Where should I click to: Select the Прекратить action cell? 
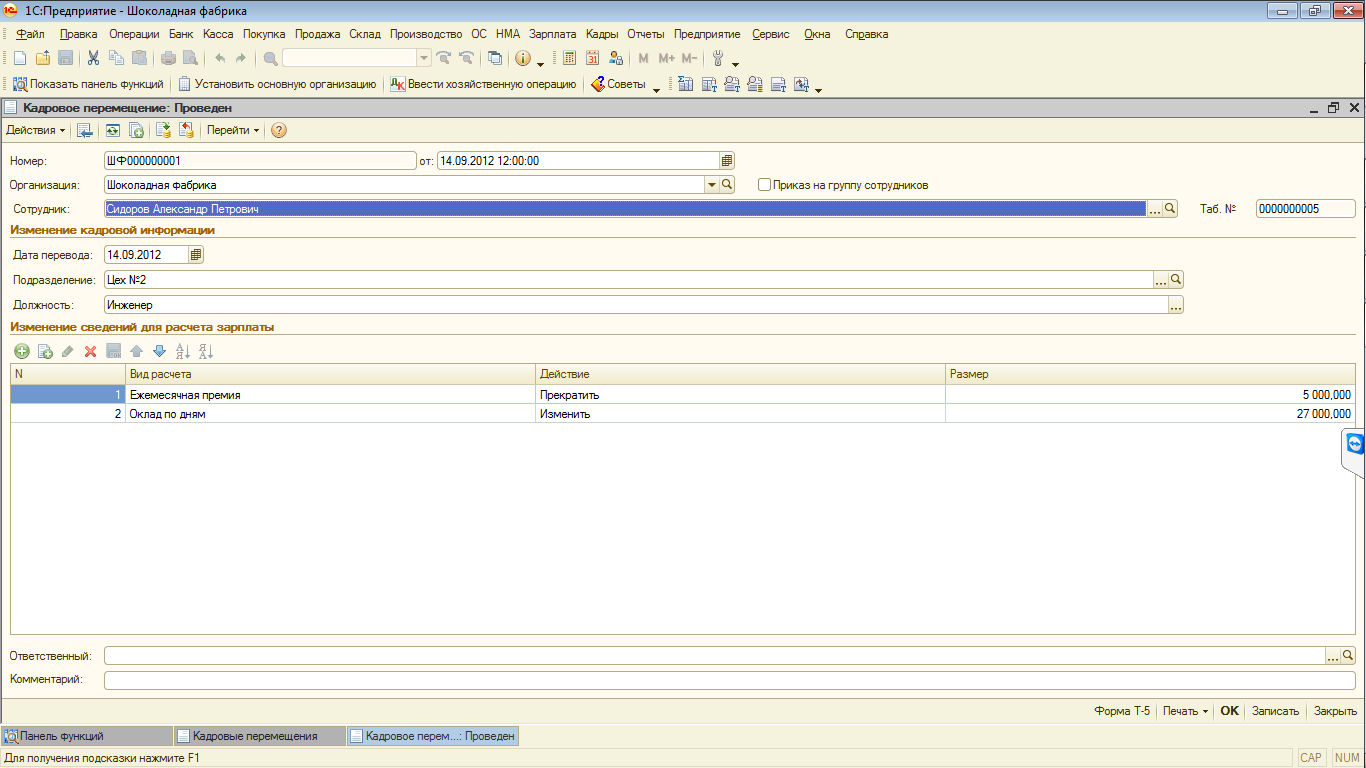pyautogui.click(x=740, y=395)
